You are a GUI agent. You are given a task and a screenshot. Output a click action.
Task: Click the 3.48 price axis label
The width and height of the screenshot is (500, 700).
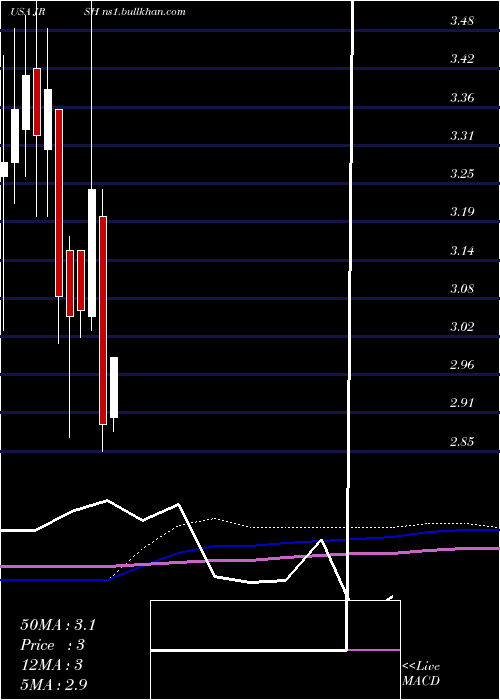[462, 21]
